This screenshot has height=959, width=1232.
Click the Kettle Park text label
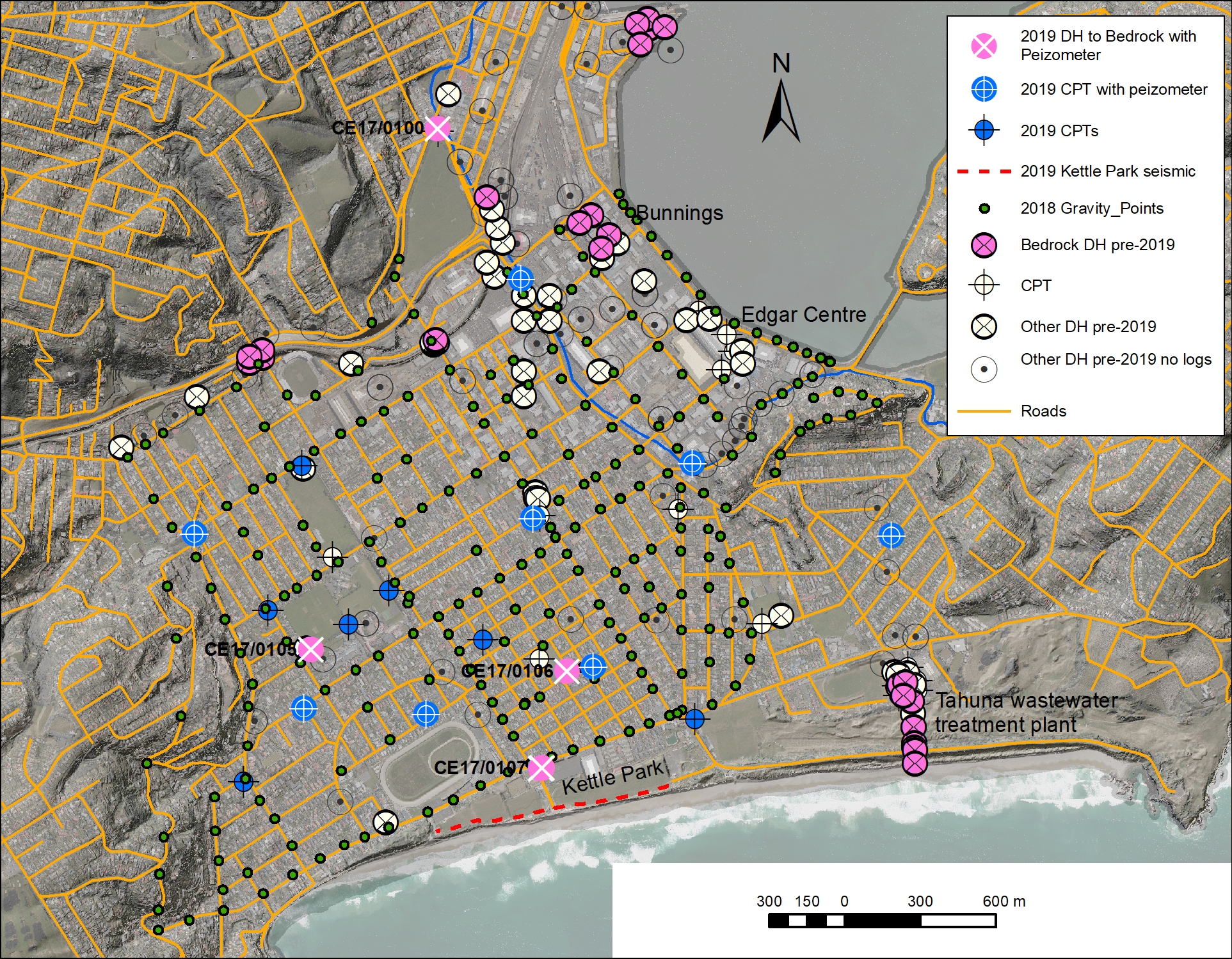pyautogui.click(x=612, y=777)
